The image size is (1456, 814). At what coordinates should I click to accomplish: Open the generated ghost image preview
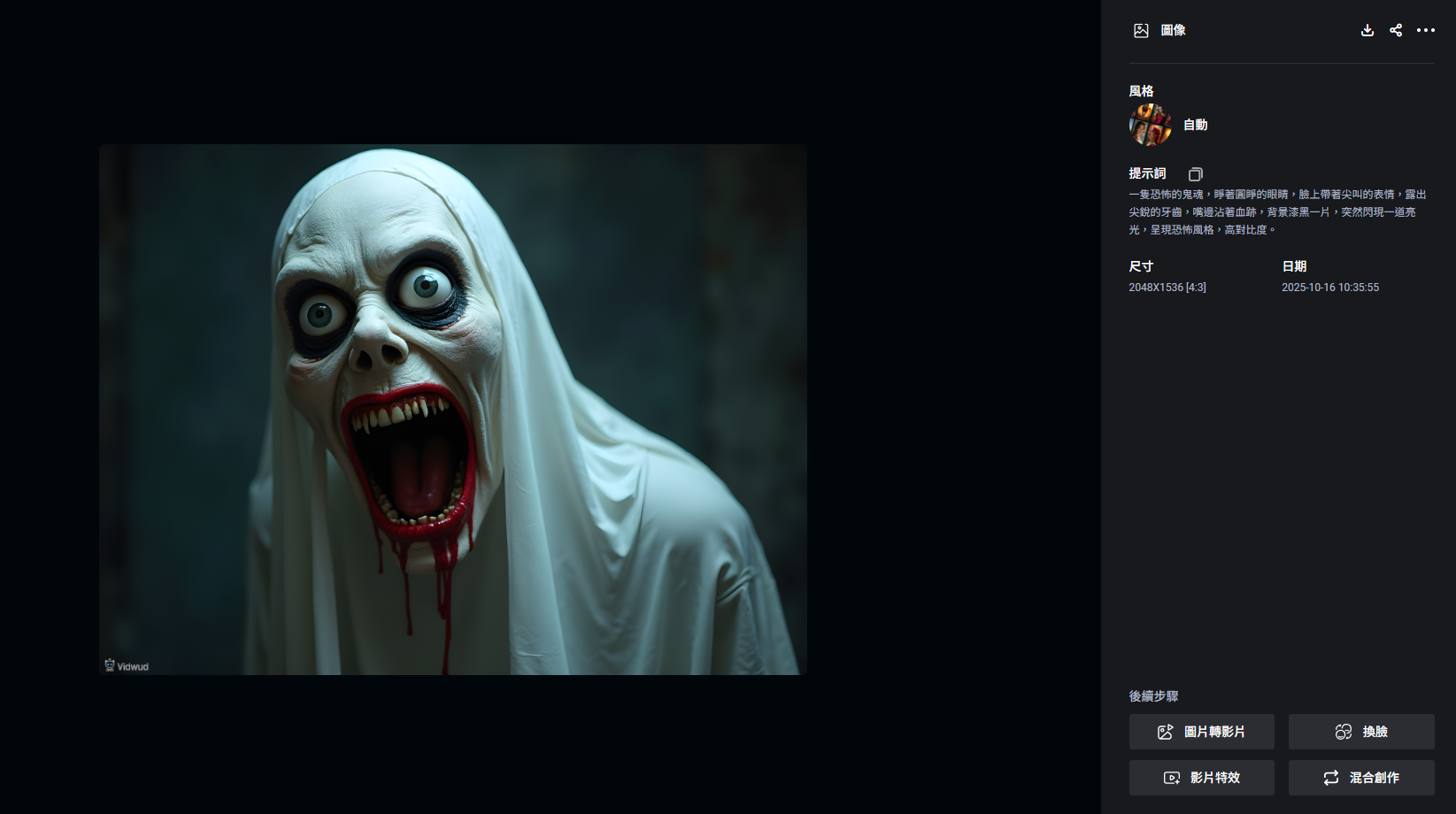(452, 409)
